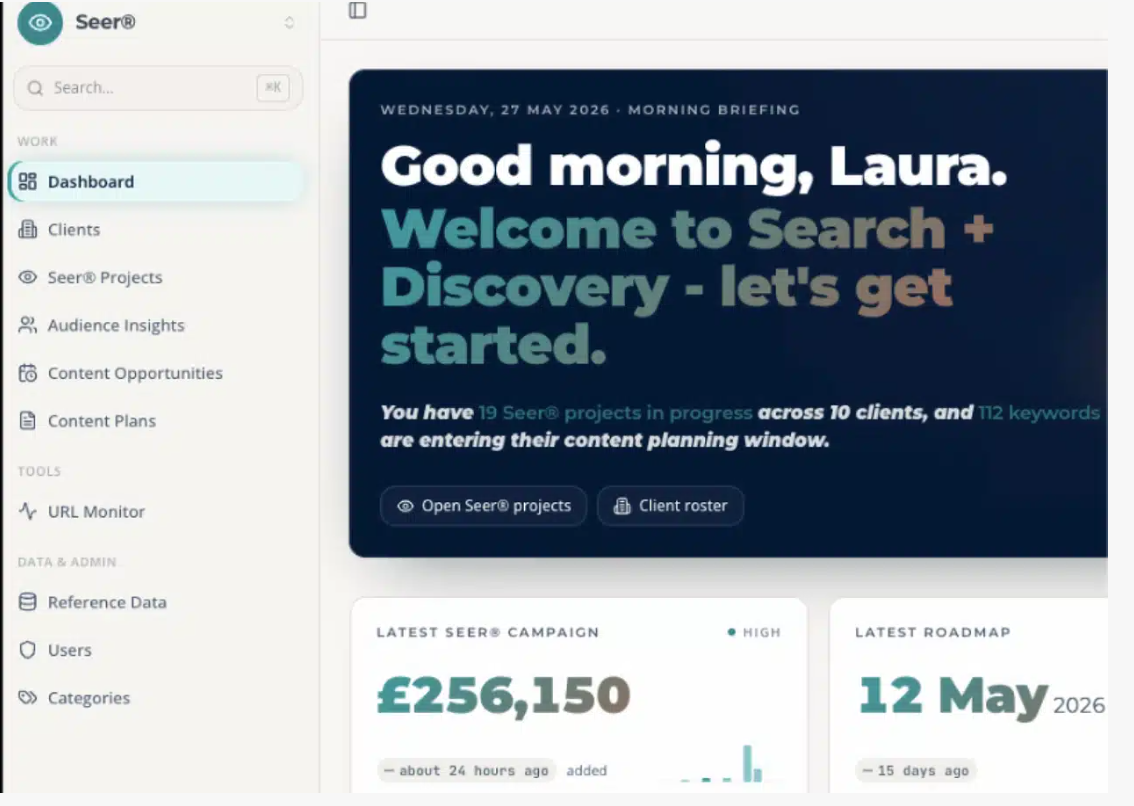Click the £256,150 campaign value
Image resolution: width=1134 pixels, height=806 pixels.
pos(504,695)
